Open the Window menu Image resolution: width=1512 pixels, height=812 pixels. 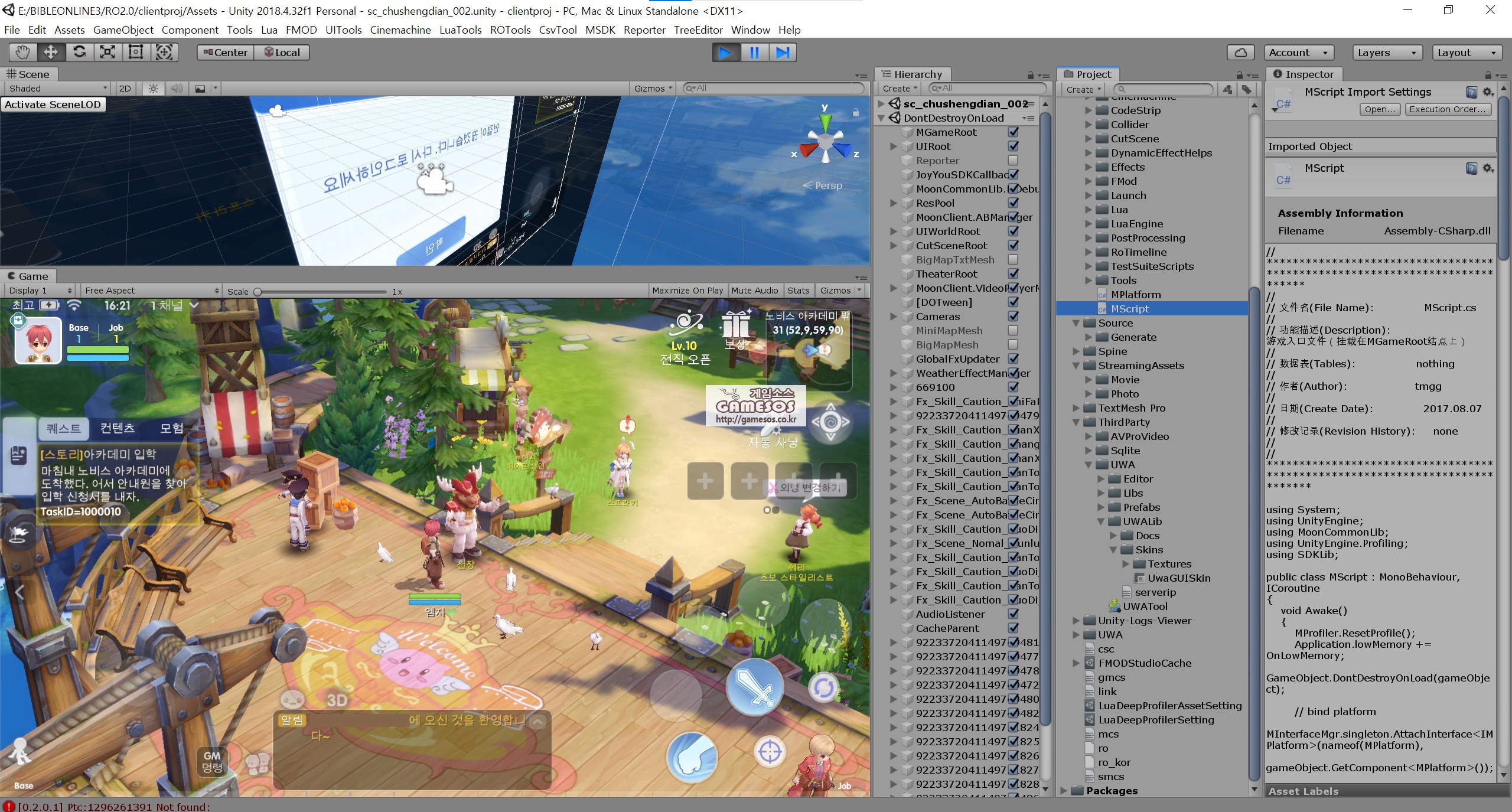coord(750,30)
